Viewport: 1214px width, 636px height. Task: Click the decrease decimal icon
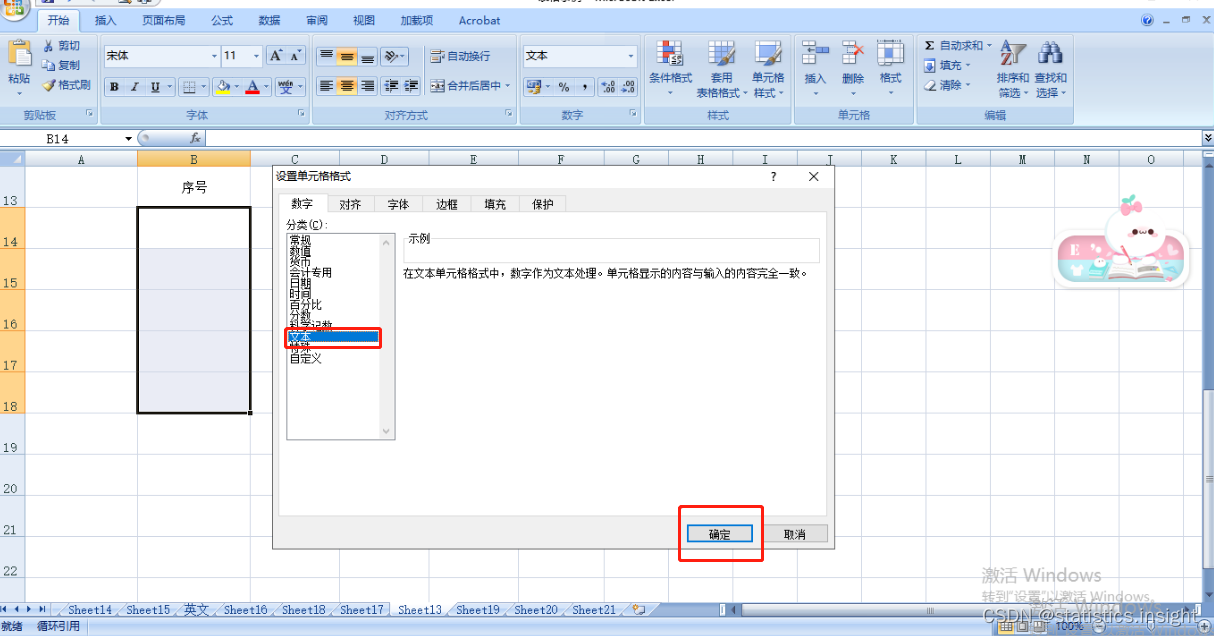[x=629, y=87]
